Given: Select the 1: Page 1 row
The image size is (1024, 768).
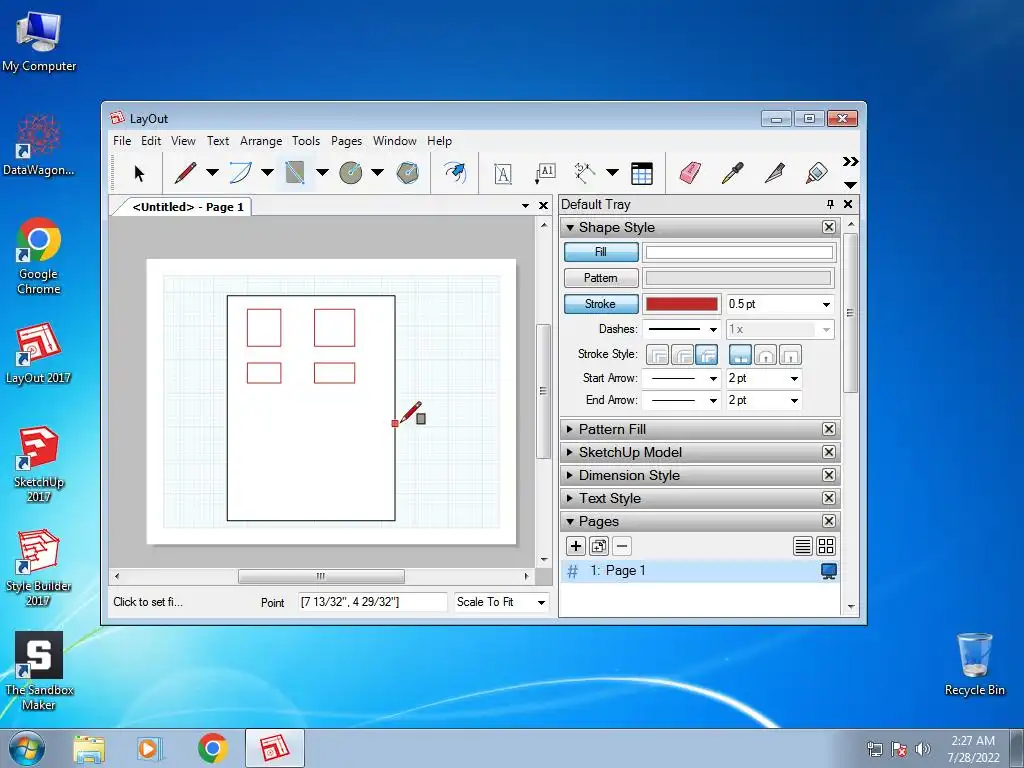Looking at the screenshot, I should pyautogui.click(x=700, y=571).
